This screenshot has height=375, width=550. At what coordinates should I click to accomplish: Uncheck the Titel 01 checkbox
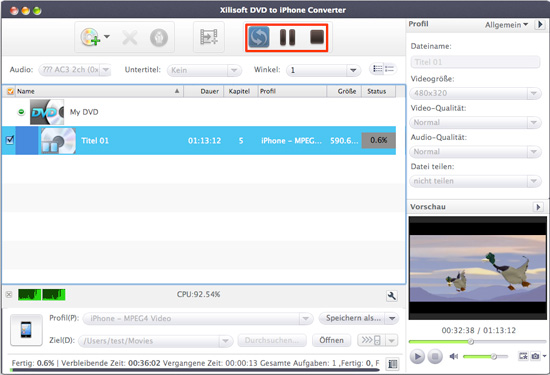[x=10, y=140]
